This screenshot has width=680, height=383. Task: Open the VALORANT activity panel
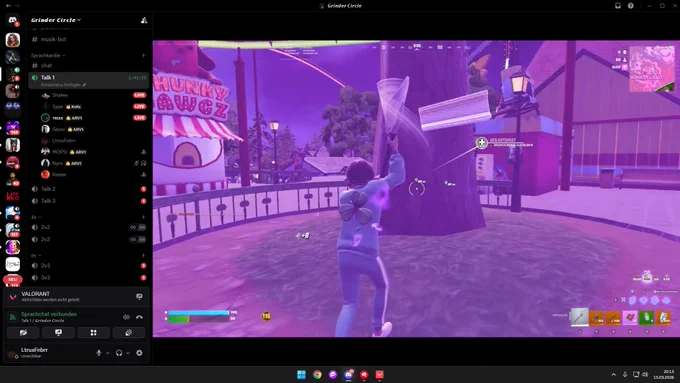point(76,297)
